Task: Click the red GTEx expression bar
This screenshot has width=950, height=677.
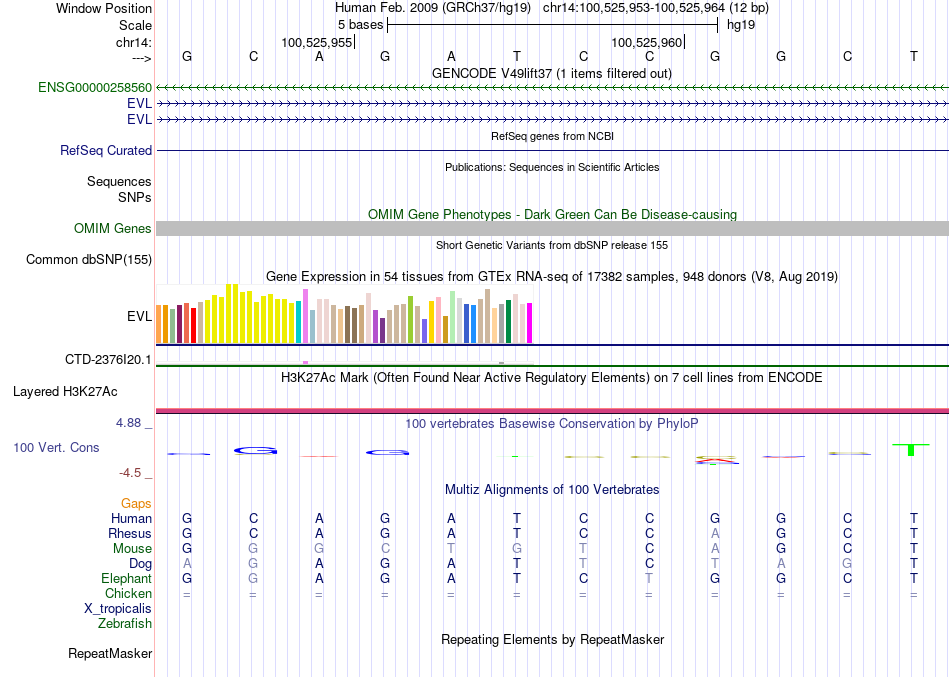Action: click(193, 325)
